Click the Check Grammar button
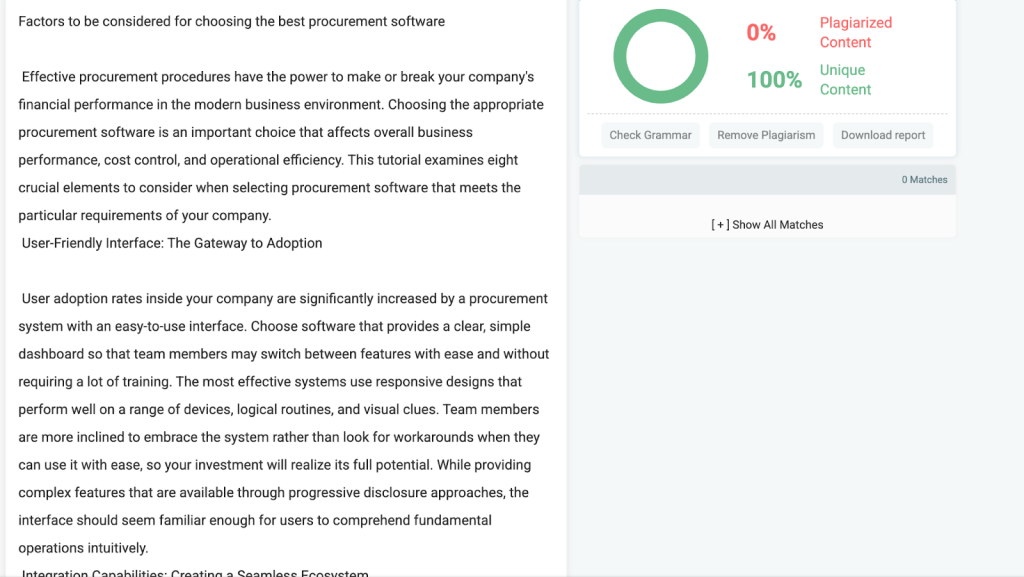The image size is (1024, 577). click(x=650, y=135)
